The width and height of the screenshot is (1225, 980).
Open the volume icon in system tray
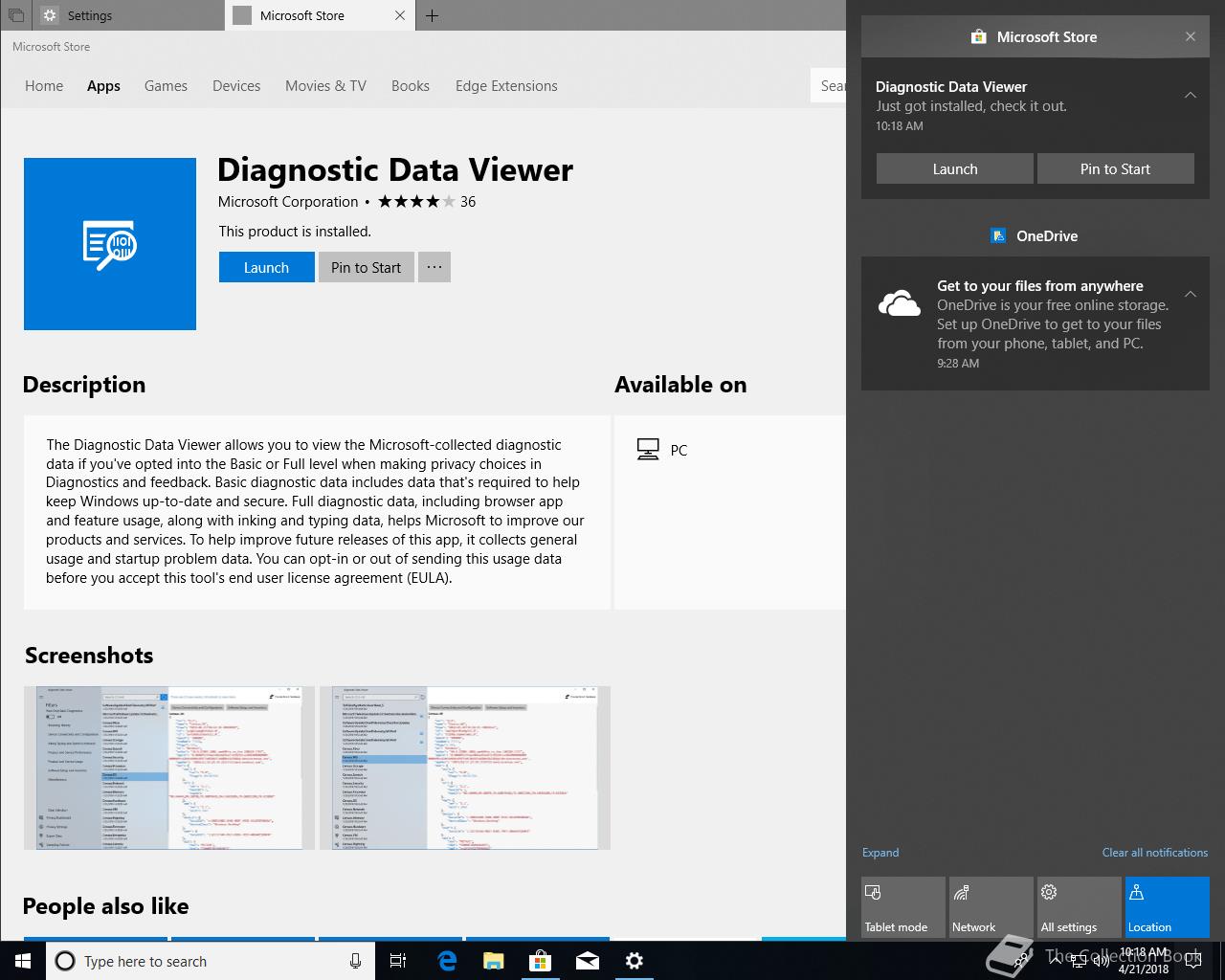coord(1101,961)
